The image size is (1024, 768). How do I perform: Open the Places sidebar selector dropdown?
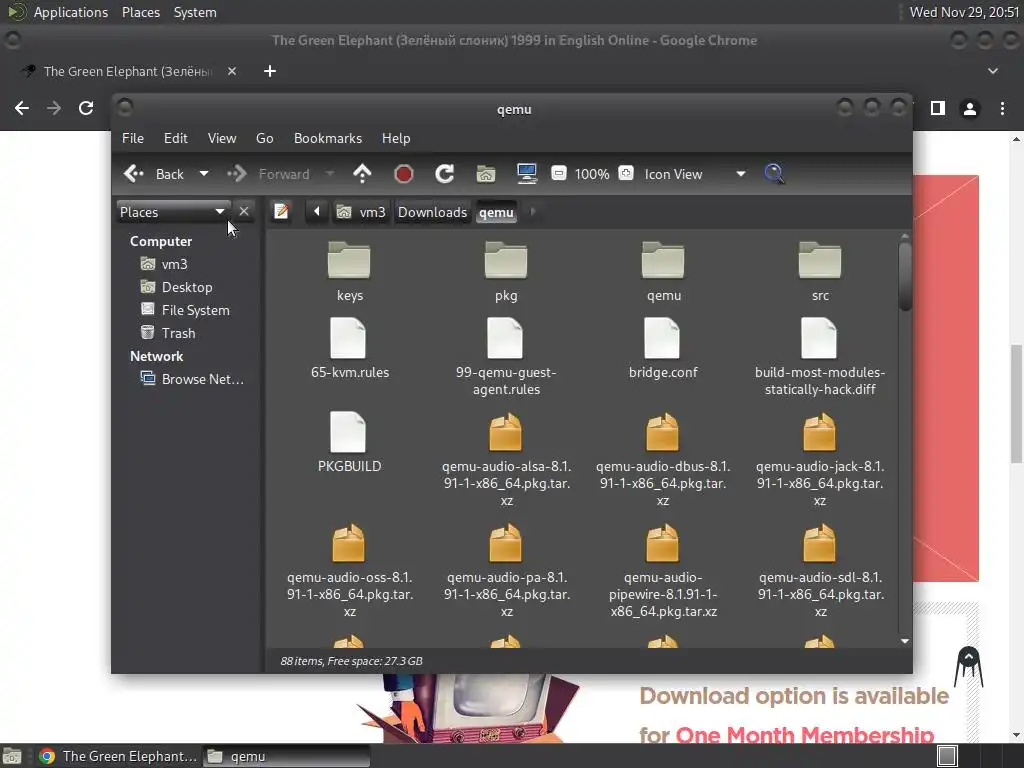pos(172,212)
